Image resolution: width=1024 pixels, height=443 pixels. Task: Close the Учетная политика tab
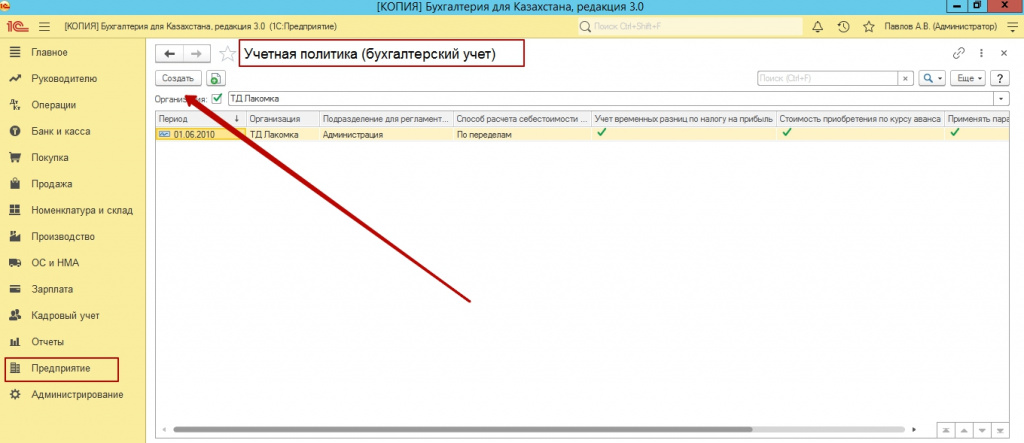click(1004, 54)
